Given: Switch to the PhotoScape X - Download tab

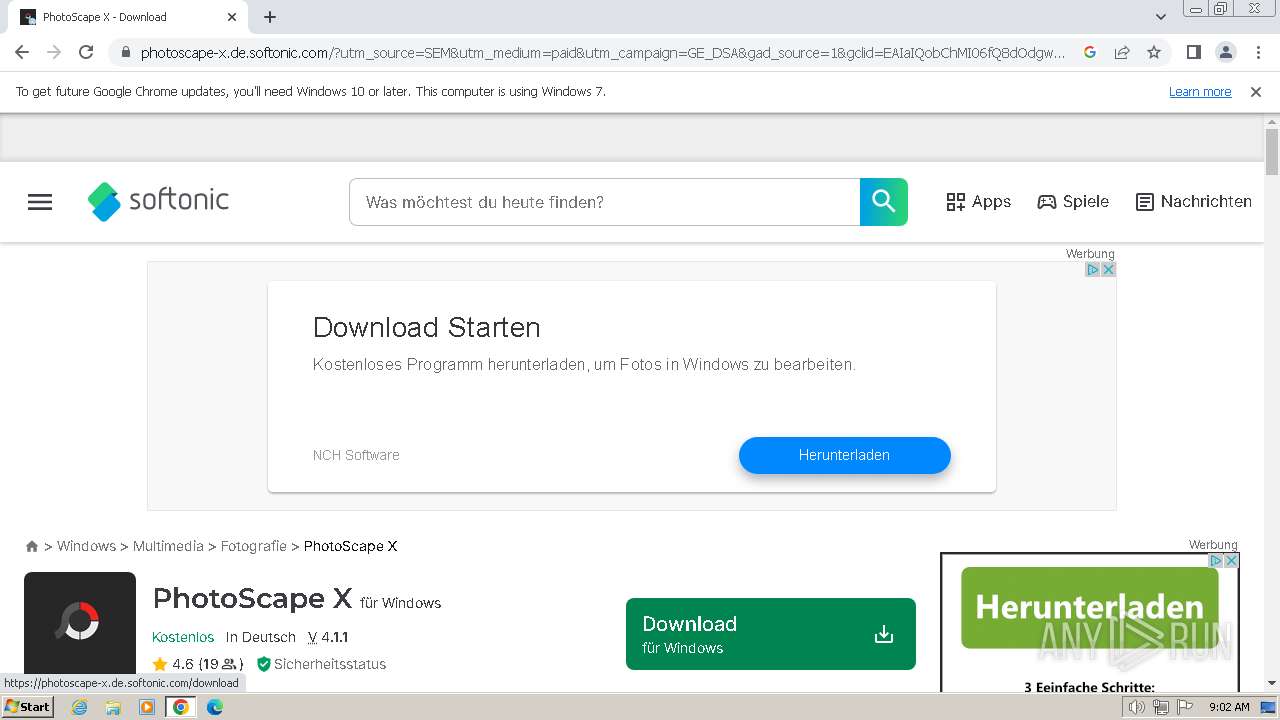Looking at the screenshot, I should [x=129, y=17].
